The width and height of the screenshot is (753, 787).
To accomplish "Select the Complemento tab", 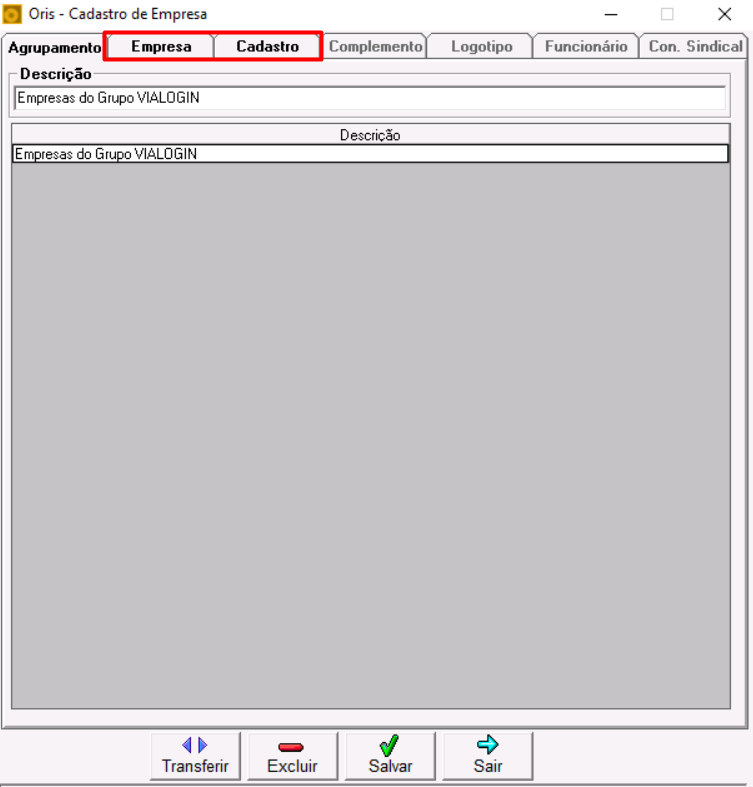I will tap(375, 47).
